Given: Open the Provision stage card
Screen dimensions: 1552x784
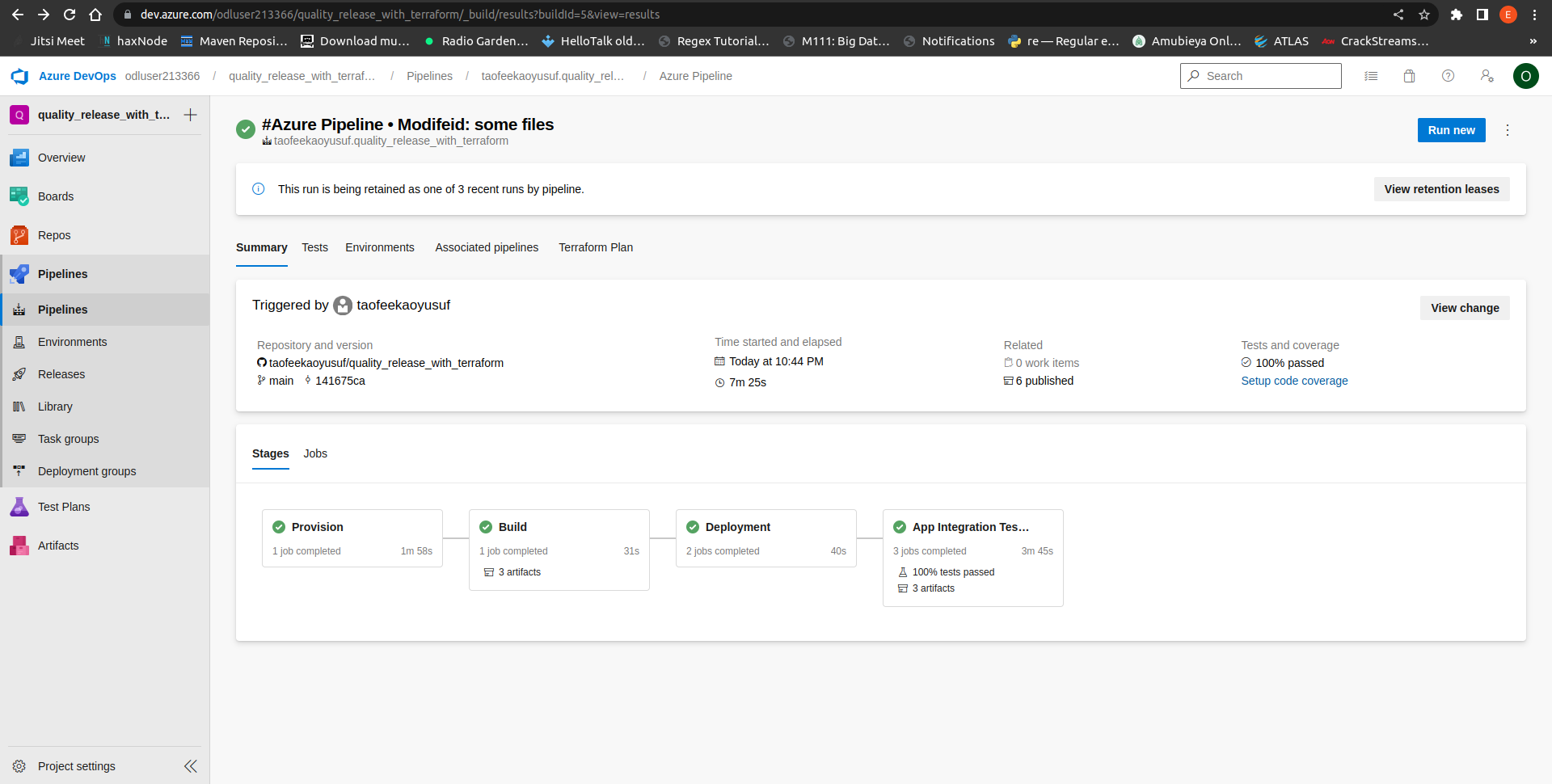Looking at the screenshot, I should point(352,538).
